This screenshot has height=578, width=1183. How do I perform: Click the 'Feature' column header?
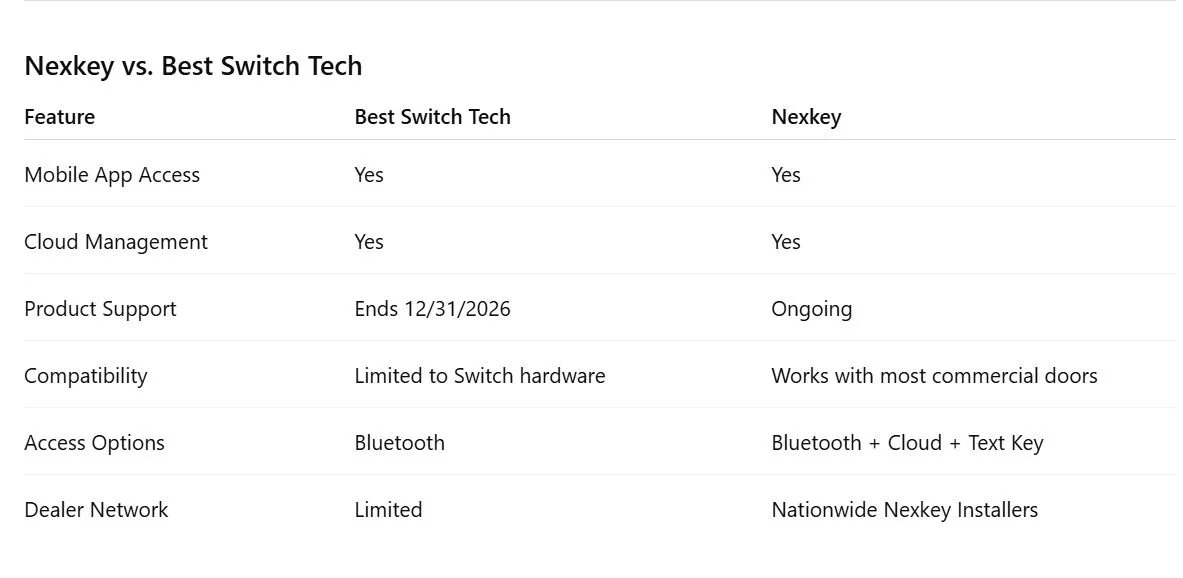(x=60, y=117)
